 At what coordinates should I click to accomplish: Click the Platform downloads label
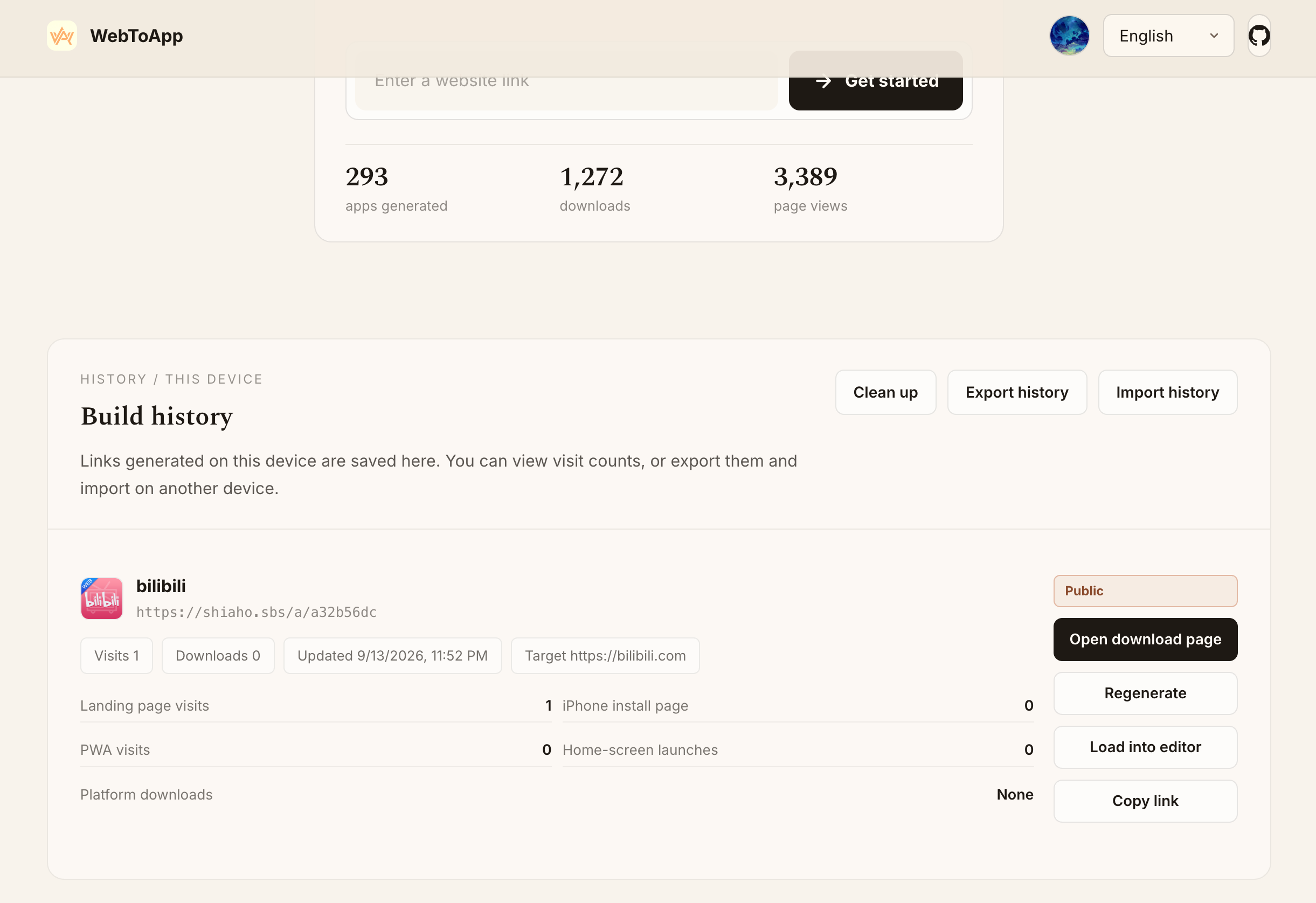pos(147,795)
